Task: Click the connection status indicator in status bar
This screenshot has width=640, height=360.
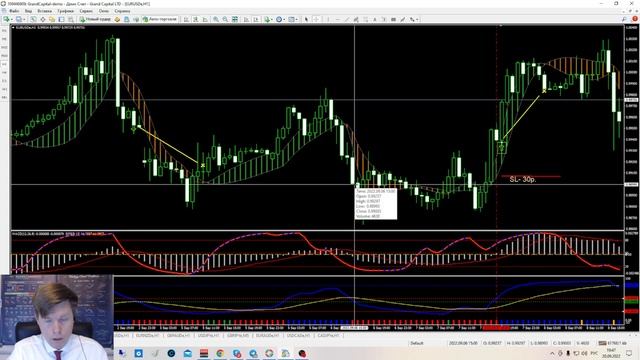Action: 612,343
